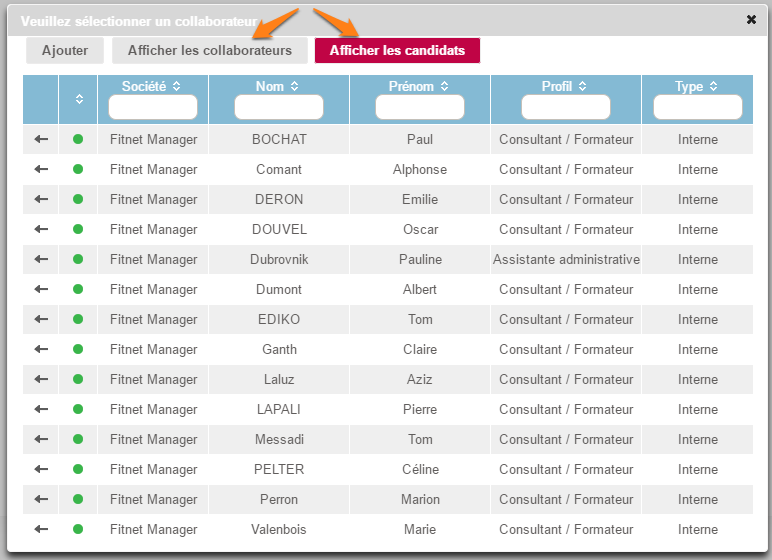Click the arrow icon for BOCHAT Paul
This screenshot has width=772, height=560.
point(41,139)
